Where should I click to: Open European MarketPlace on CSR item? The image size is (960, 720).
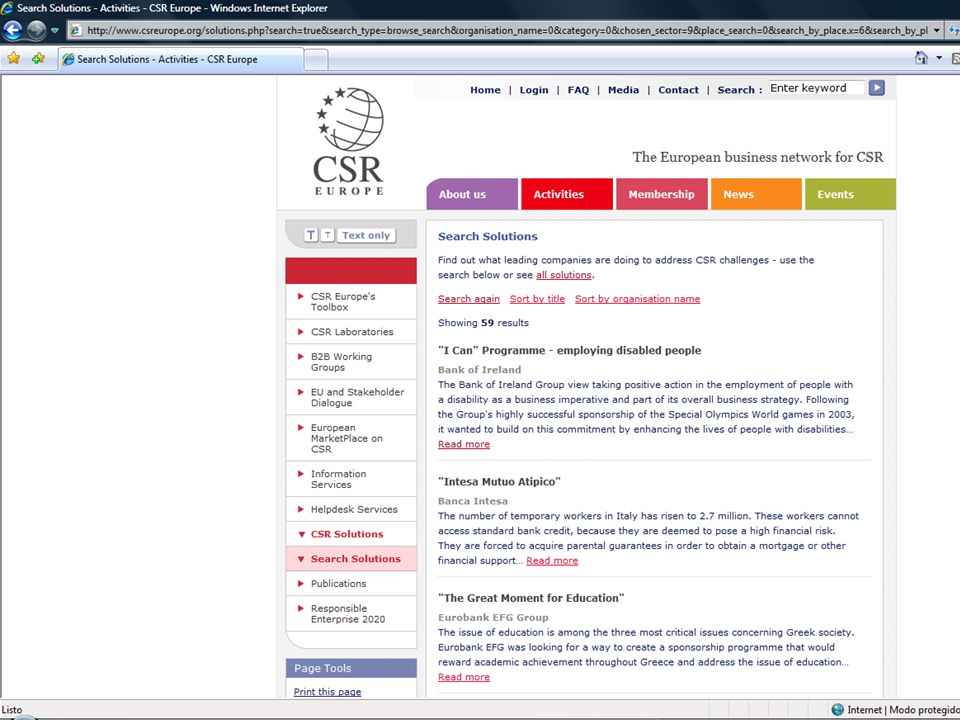pos(351,438)
